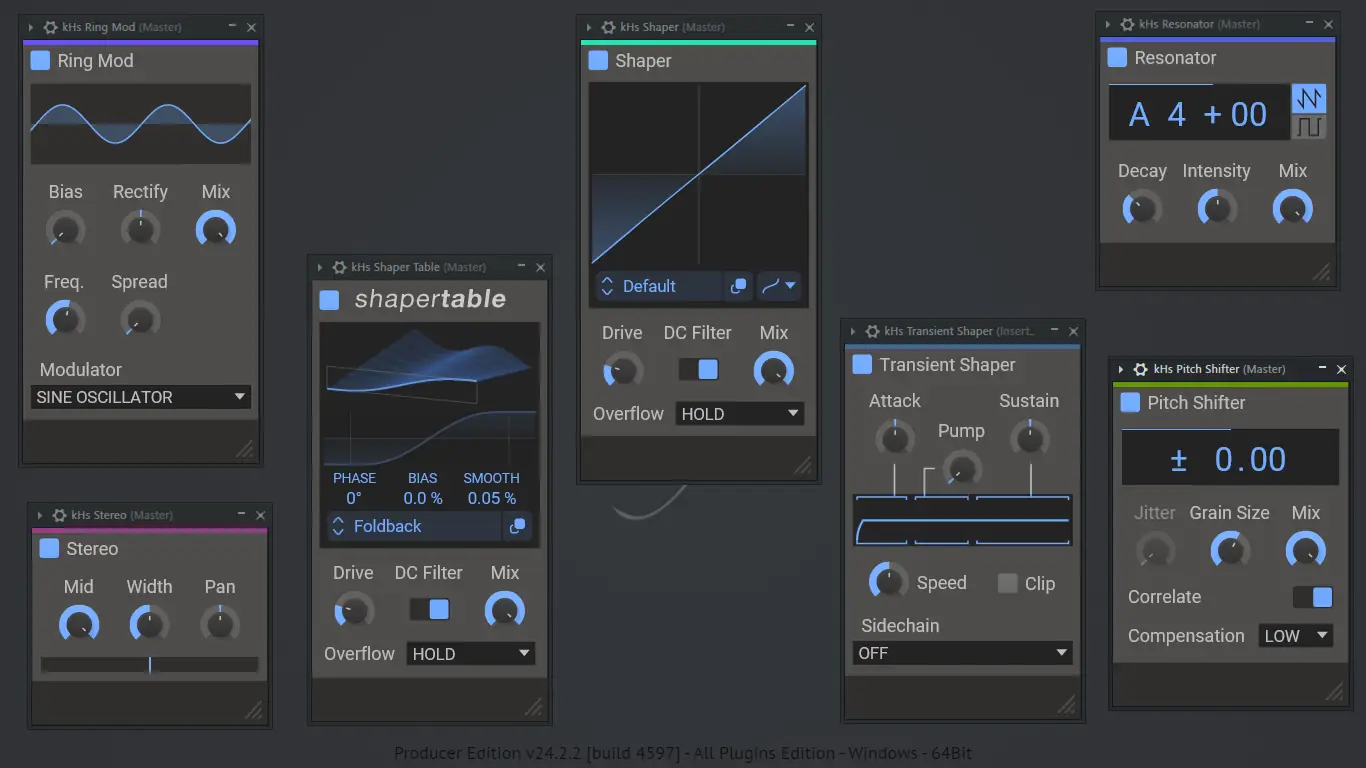The height and width of the screenshot is (768, 1366).
Task: Open the Shaper Table Overflow HOLD dropdown
Action: pos(471,654)
